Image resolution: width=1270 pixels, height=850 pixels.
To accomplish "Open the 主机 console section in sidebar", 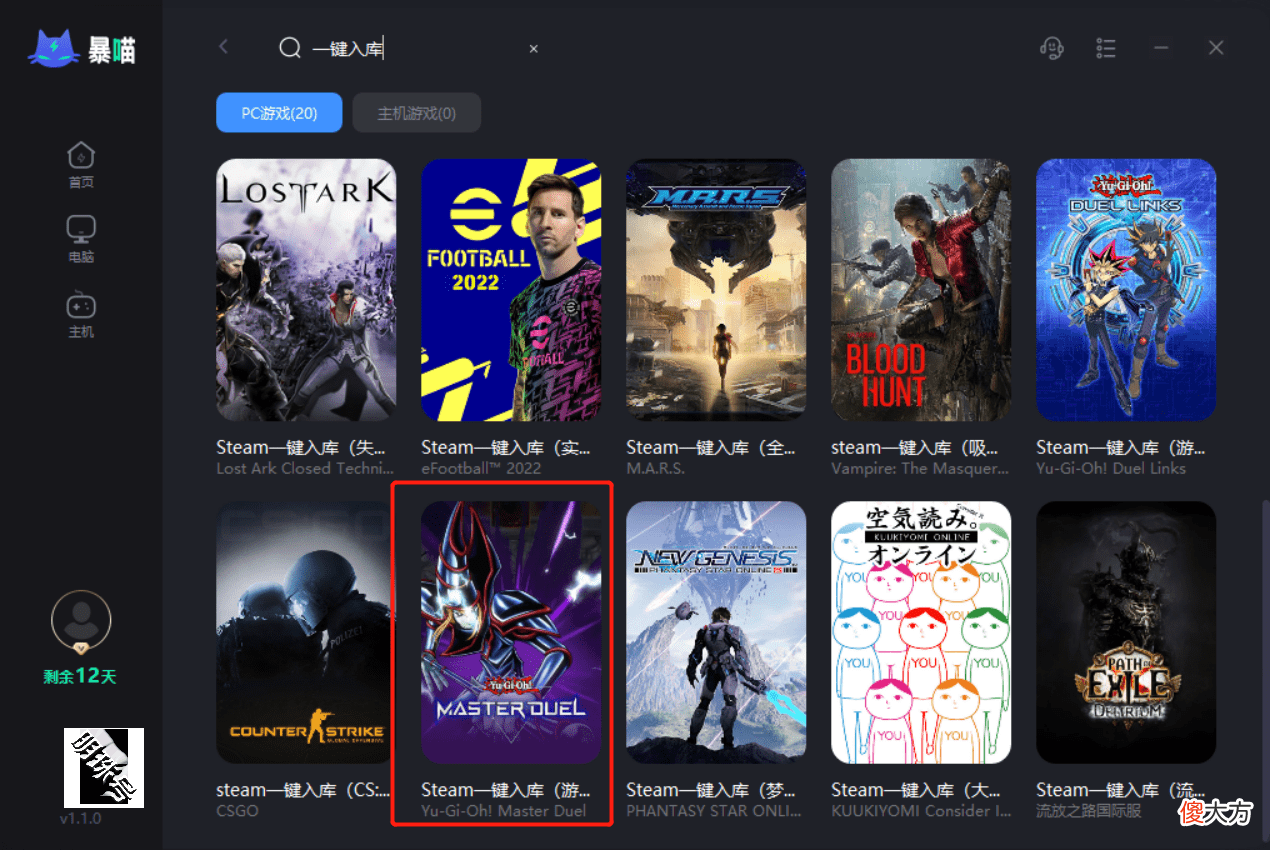I will pyautogui.click(x=81, y=314).
